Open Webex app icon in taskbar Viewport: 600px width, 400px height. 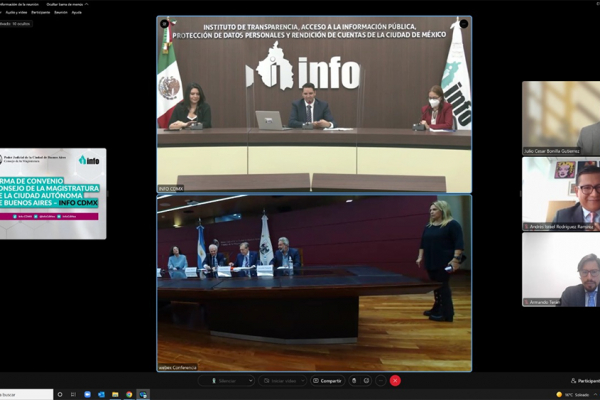(143, 394)
